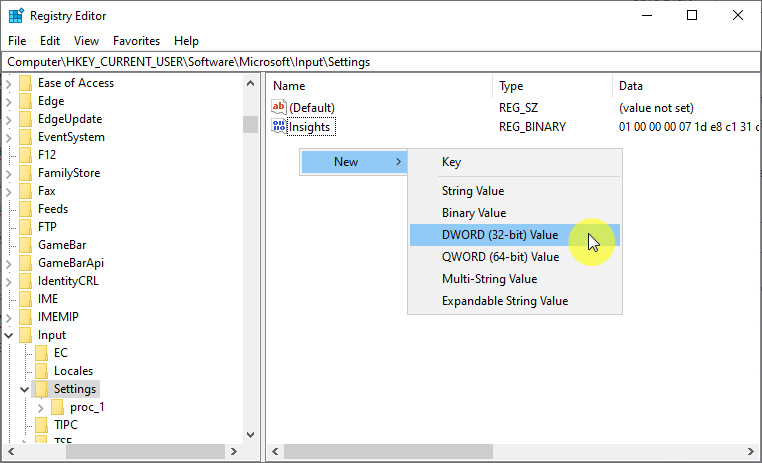Expand the Edge key in tree
762x463 pixels.
pyautogui.click(x=9, y=101)
